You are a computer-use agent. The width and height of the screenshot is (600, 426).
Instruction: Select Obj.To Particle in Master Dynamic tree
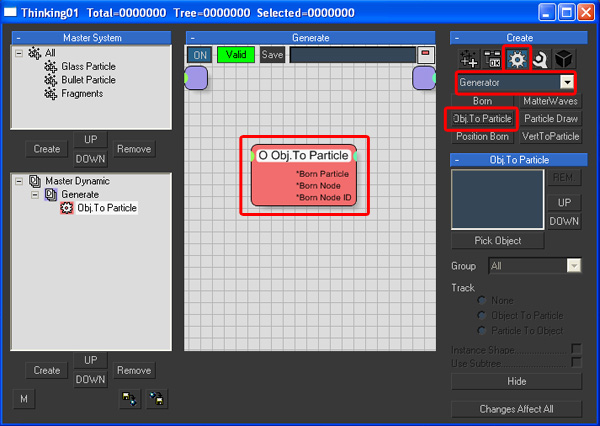(x=107, y=208)
